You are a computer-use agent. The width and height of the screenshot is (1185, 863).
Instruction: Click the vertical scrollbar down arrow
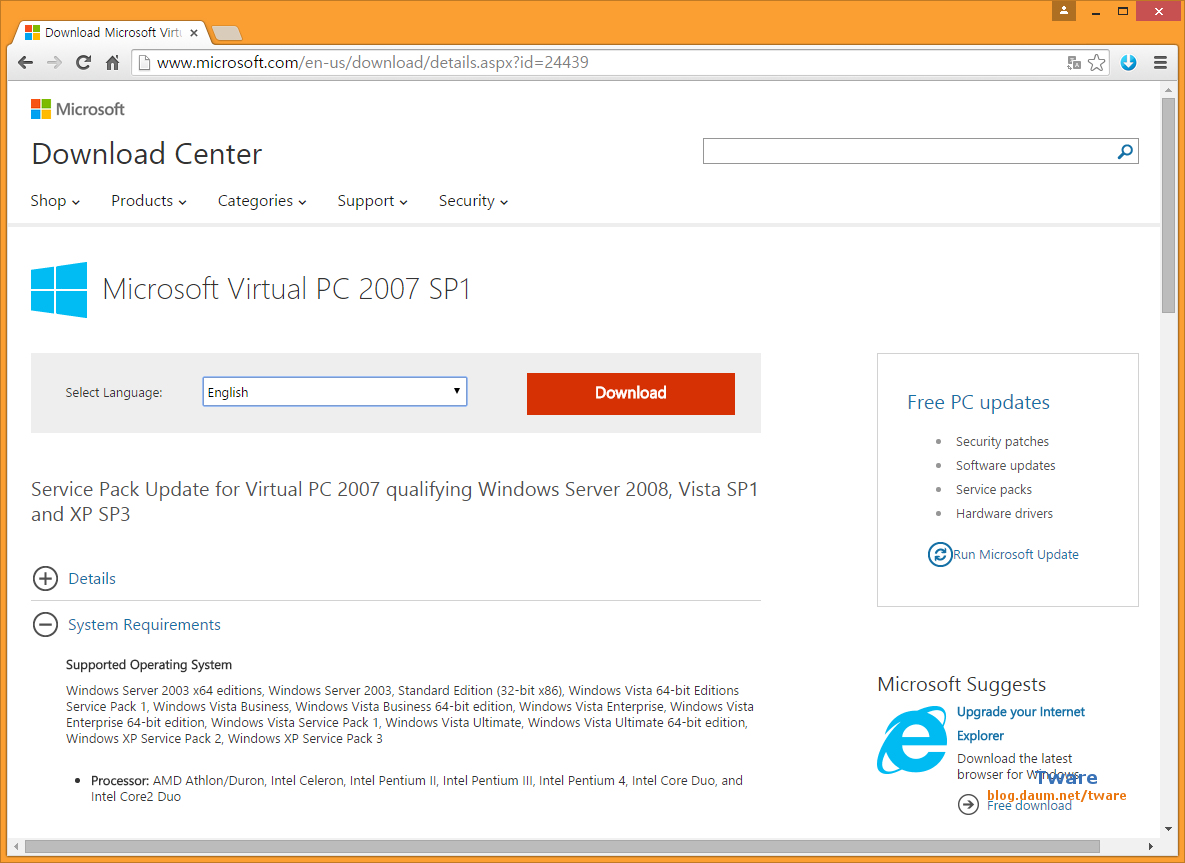(x=1168, y=829)
